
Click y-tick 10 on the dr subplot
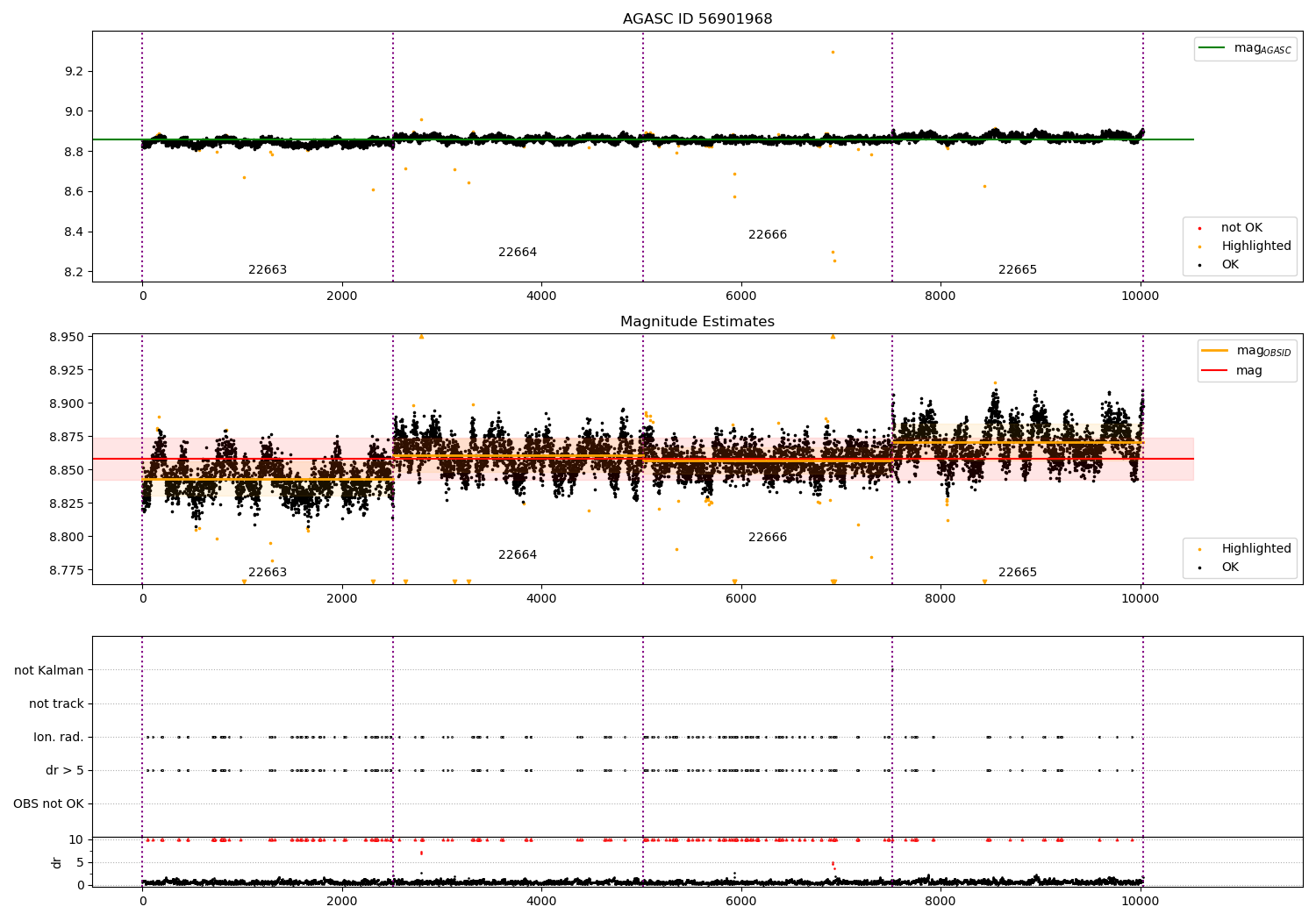[x=76, y=840]
